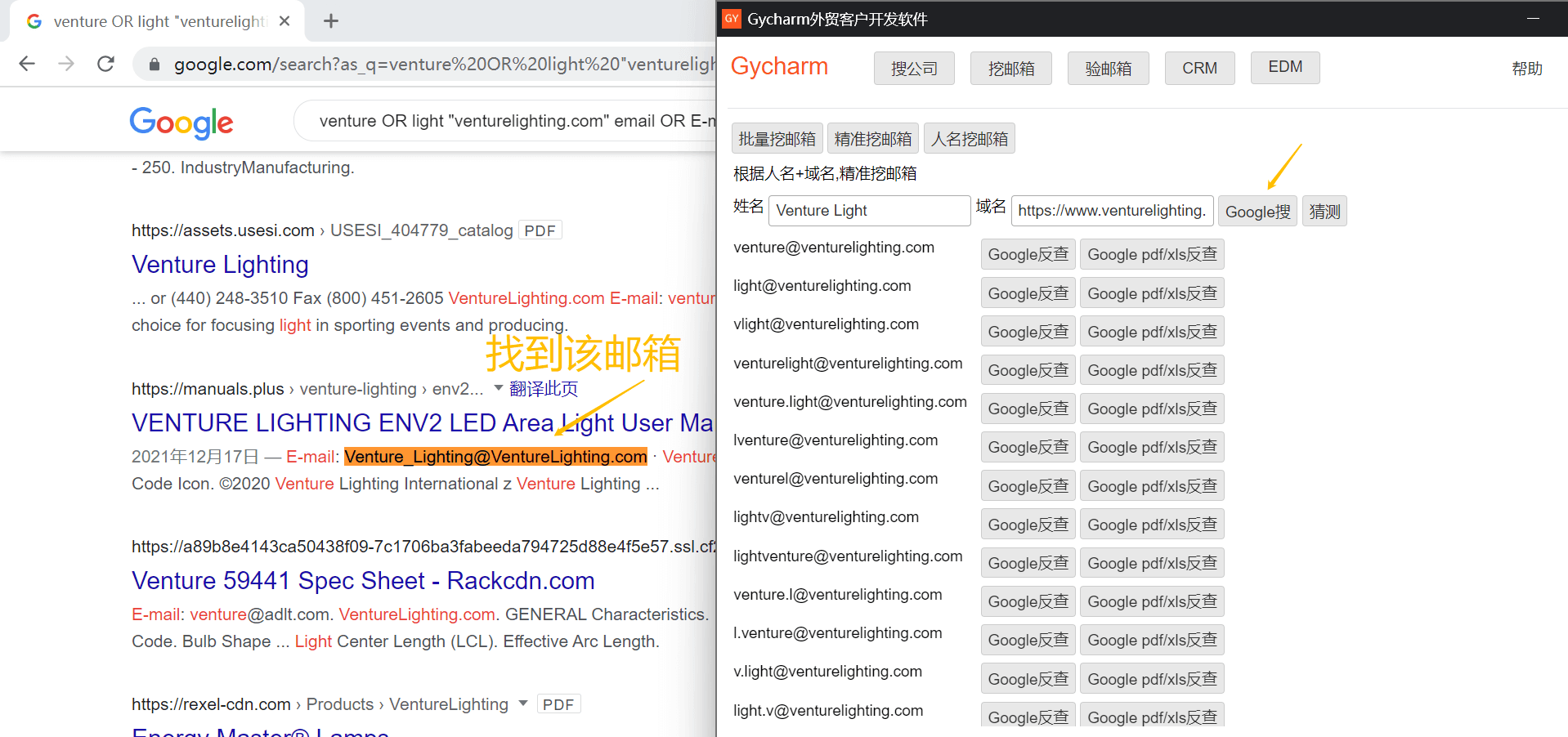The width and height of the screenshot is (1568, 737).
Task: Click the lightventure@venturelighting.com email text
Action: 848,556
